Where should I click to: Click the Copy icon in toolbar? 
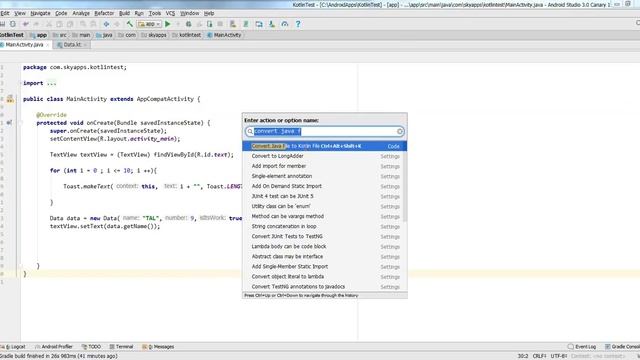pyautogui.click(x=59, y=24)
